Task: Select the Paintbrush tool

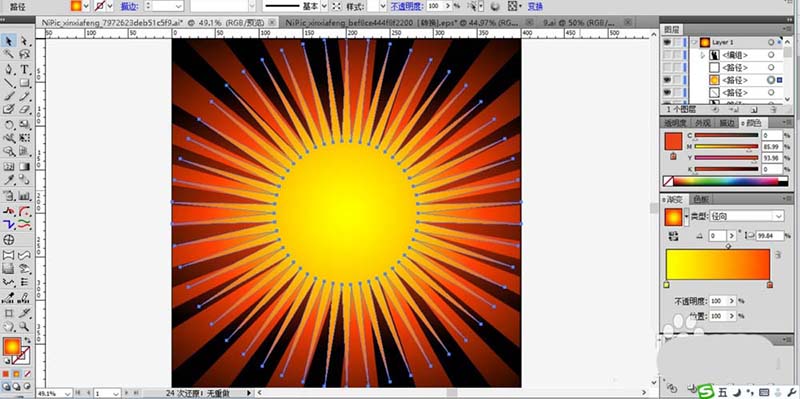Action: click(9, 96)
